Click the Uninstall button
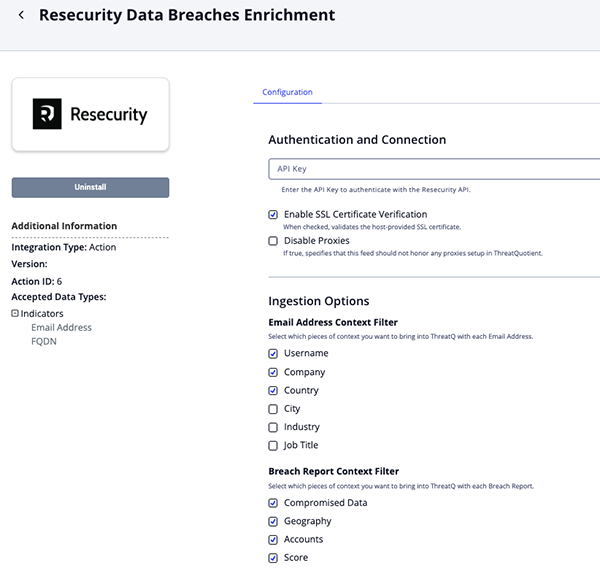 pos(90,187)
